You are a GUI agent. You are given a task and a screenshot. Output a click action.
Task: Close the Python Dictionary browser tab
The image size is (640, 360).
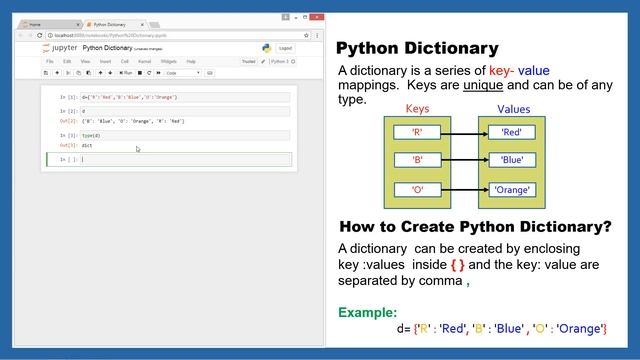tap(142, 24)
